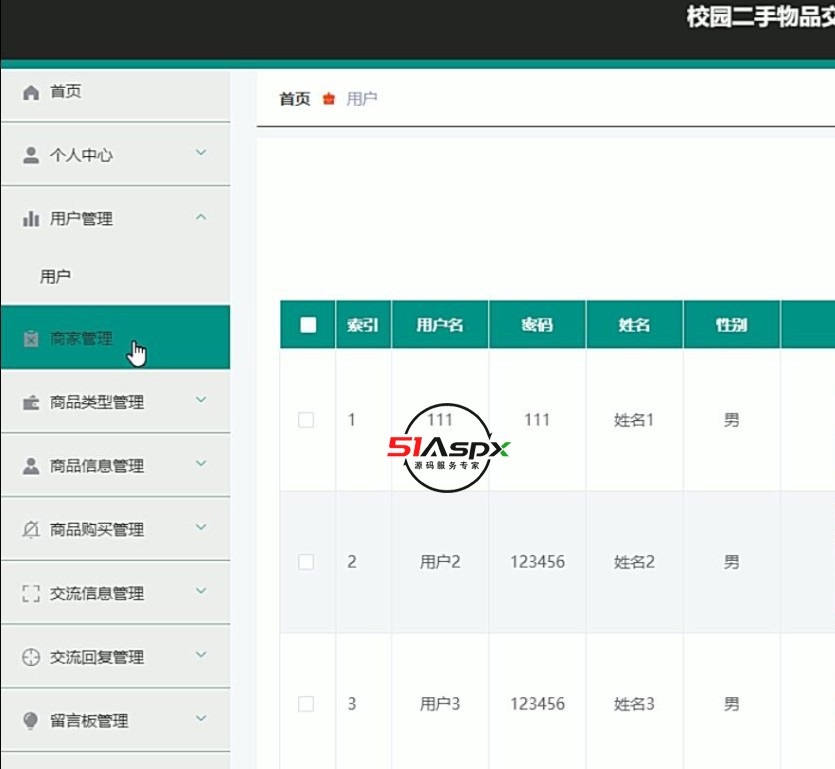Click the 首页 breadcrumb link
This screenshot has height=769, width=835.
tap(295, 99)
